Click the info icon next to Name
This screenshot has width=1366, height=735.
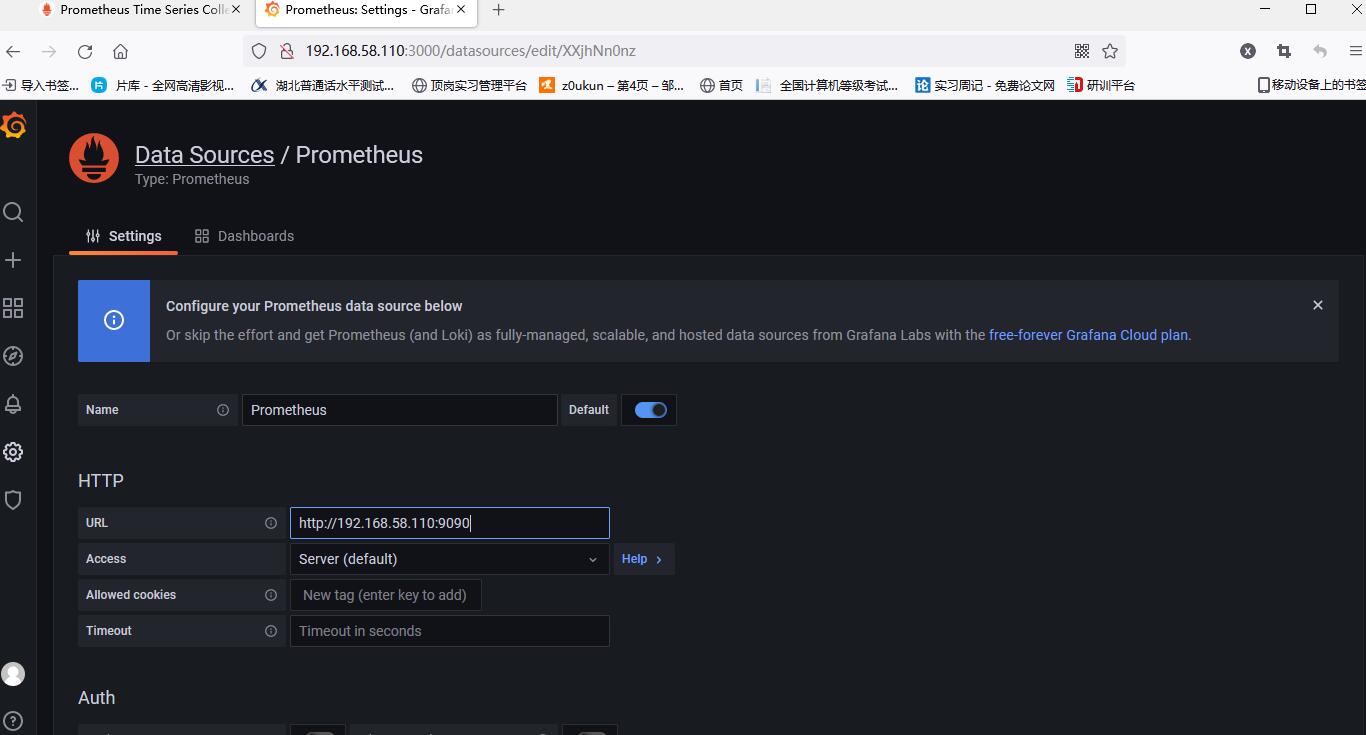[223, 410]
